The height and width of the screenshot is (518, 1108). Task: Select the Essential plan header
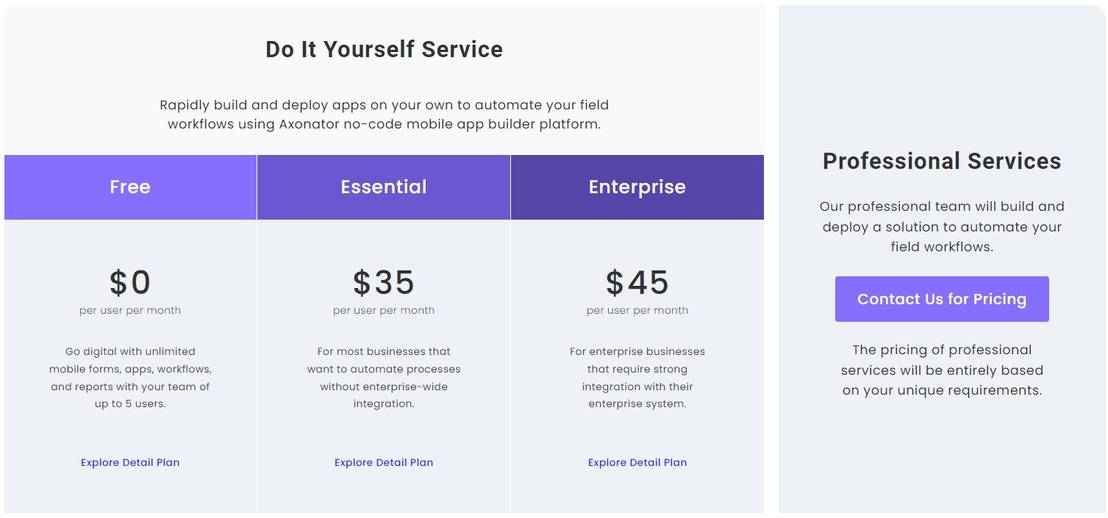[x=383, y=187]
